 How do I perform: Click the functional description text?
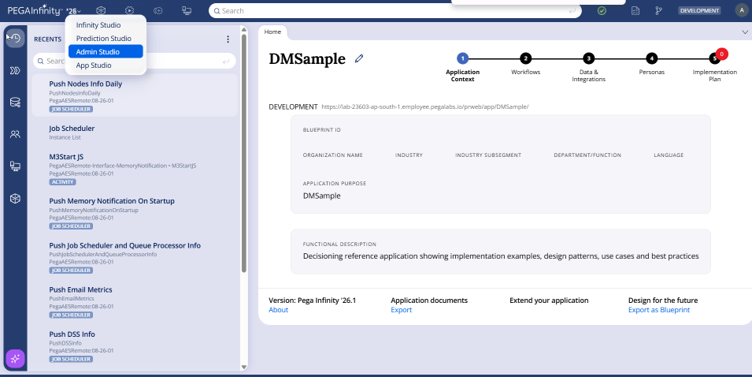click(x=501, y=256)
